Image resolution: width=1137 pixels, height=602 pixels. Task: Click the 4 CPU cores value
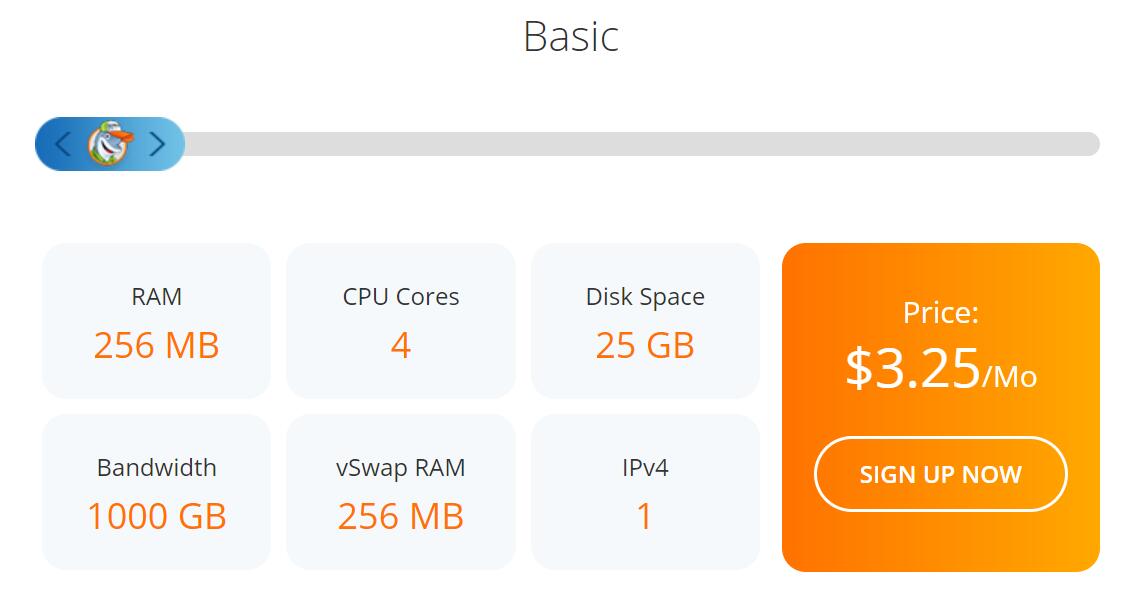tap(401, 345)
